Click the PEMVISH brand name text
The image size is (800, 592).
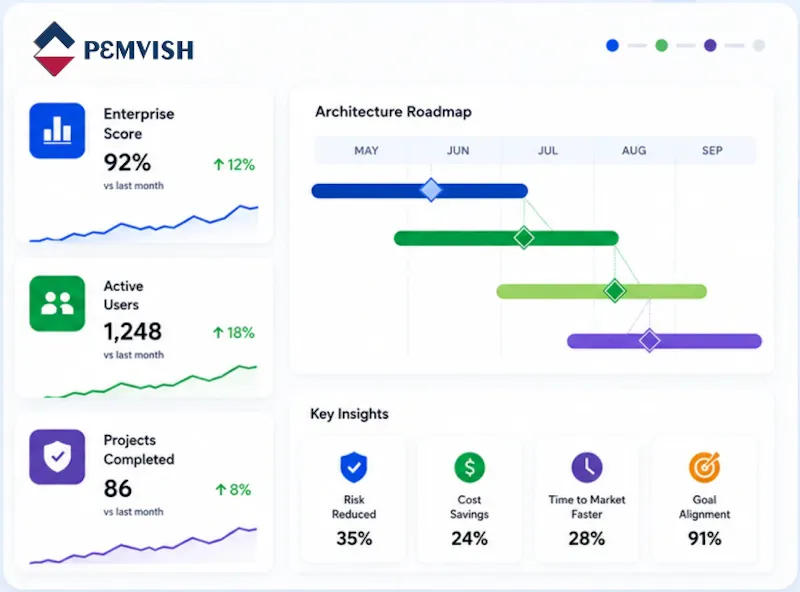[139, 50]
